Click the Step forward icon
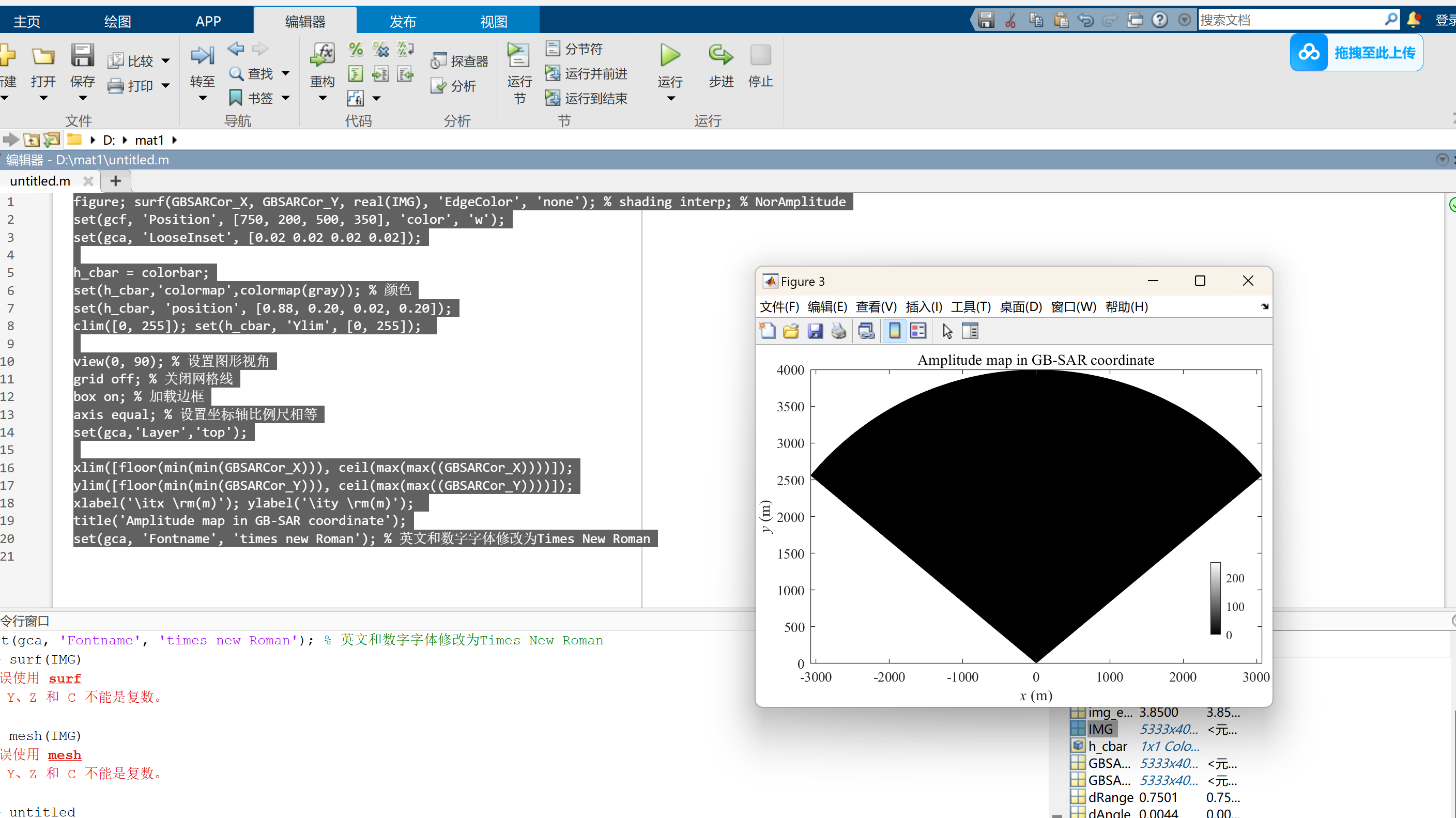Image resolution: width=1456 pixels, height=818 pixels. tap(721, 55)
